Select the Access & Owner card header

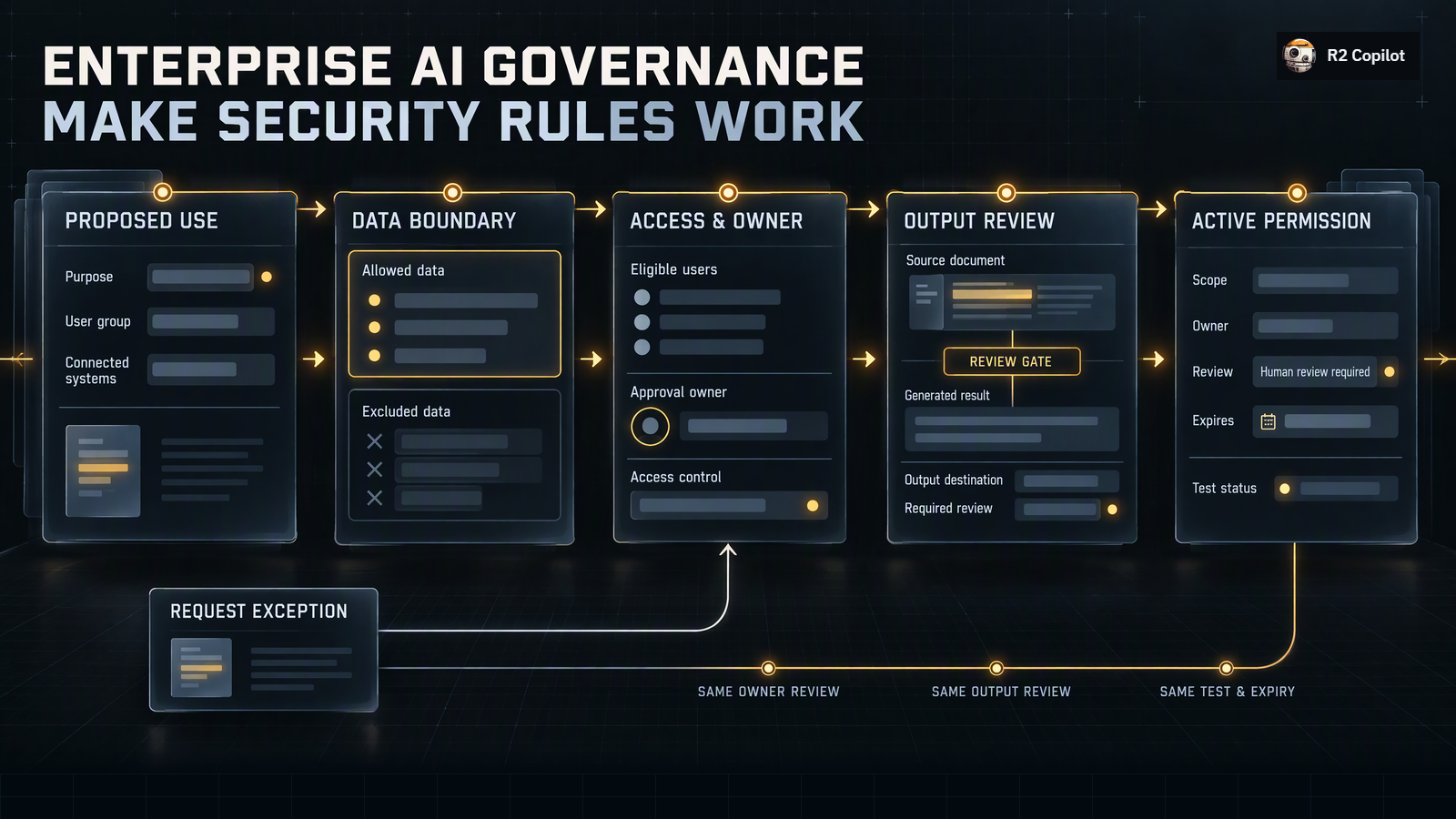(716, 221)
